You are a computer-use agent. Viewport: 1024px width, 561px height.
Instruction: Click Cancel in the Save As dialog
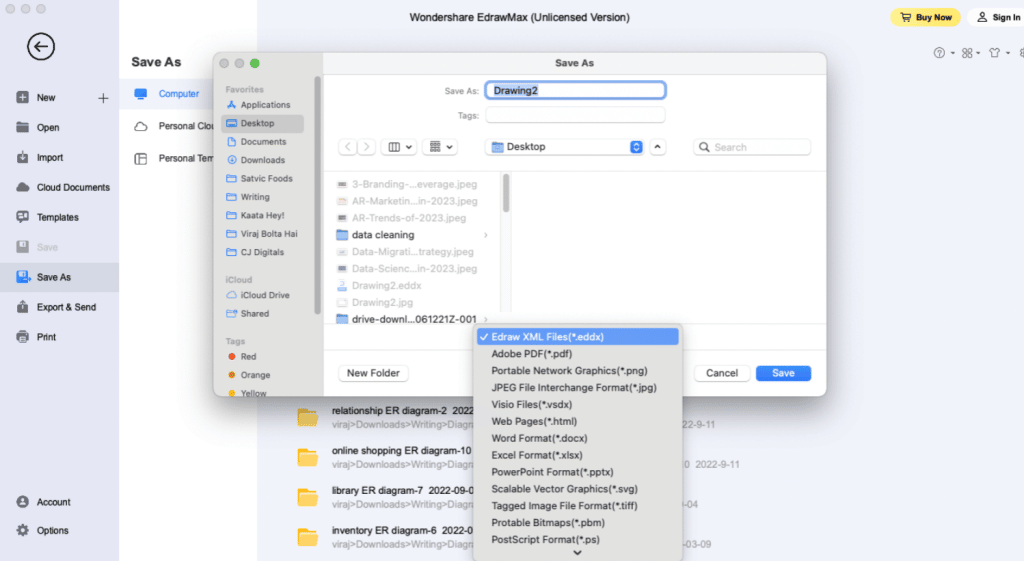point(722,373)
